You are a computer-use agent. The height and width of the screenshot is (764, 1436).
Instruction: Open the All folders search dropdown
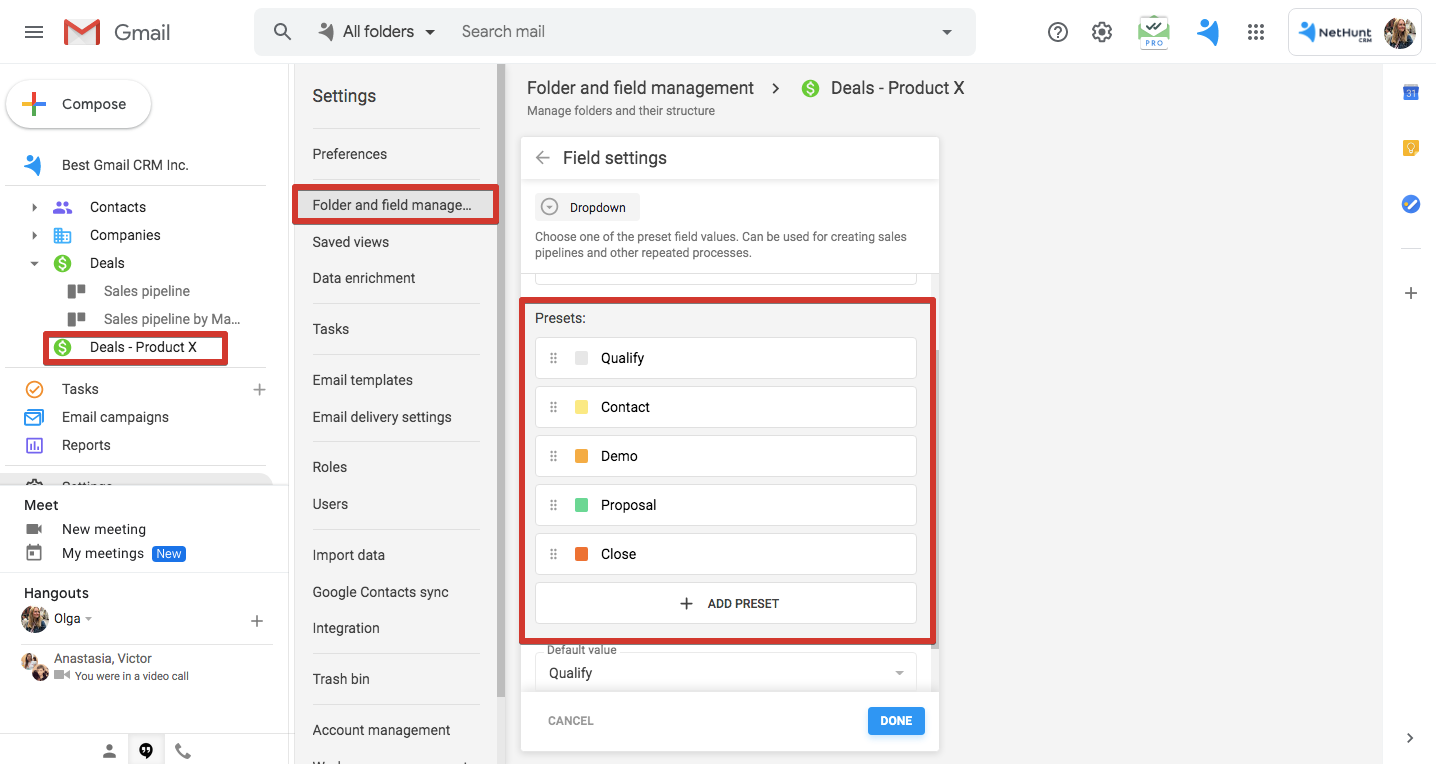[x=378, y=32]
